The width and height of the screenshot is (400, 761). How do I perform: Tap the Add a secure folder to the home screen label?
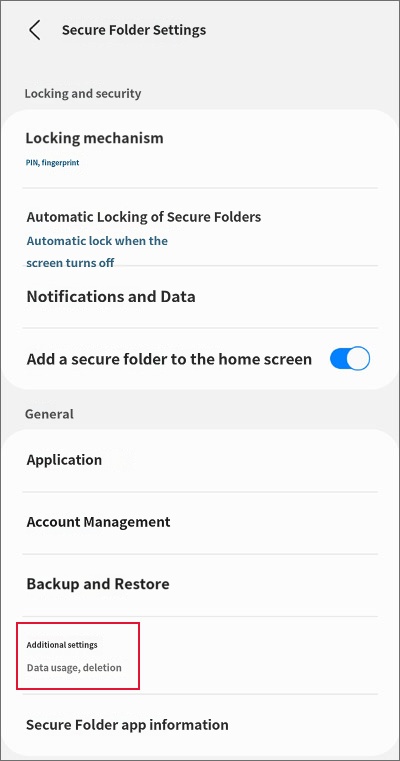click(x=169, y=359)
